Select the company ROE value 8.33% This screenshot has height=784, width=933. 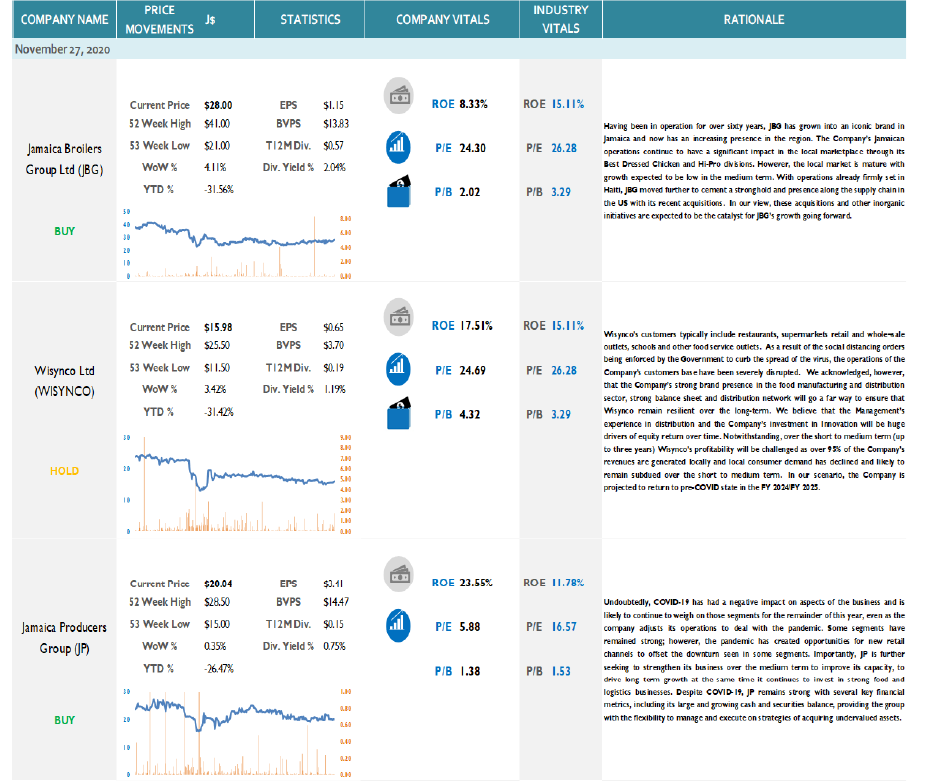tap(473, 104)
